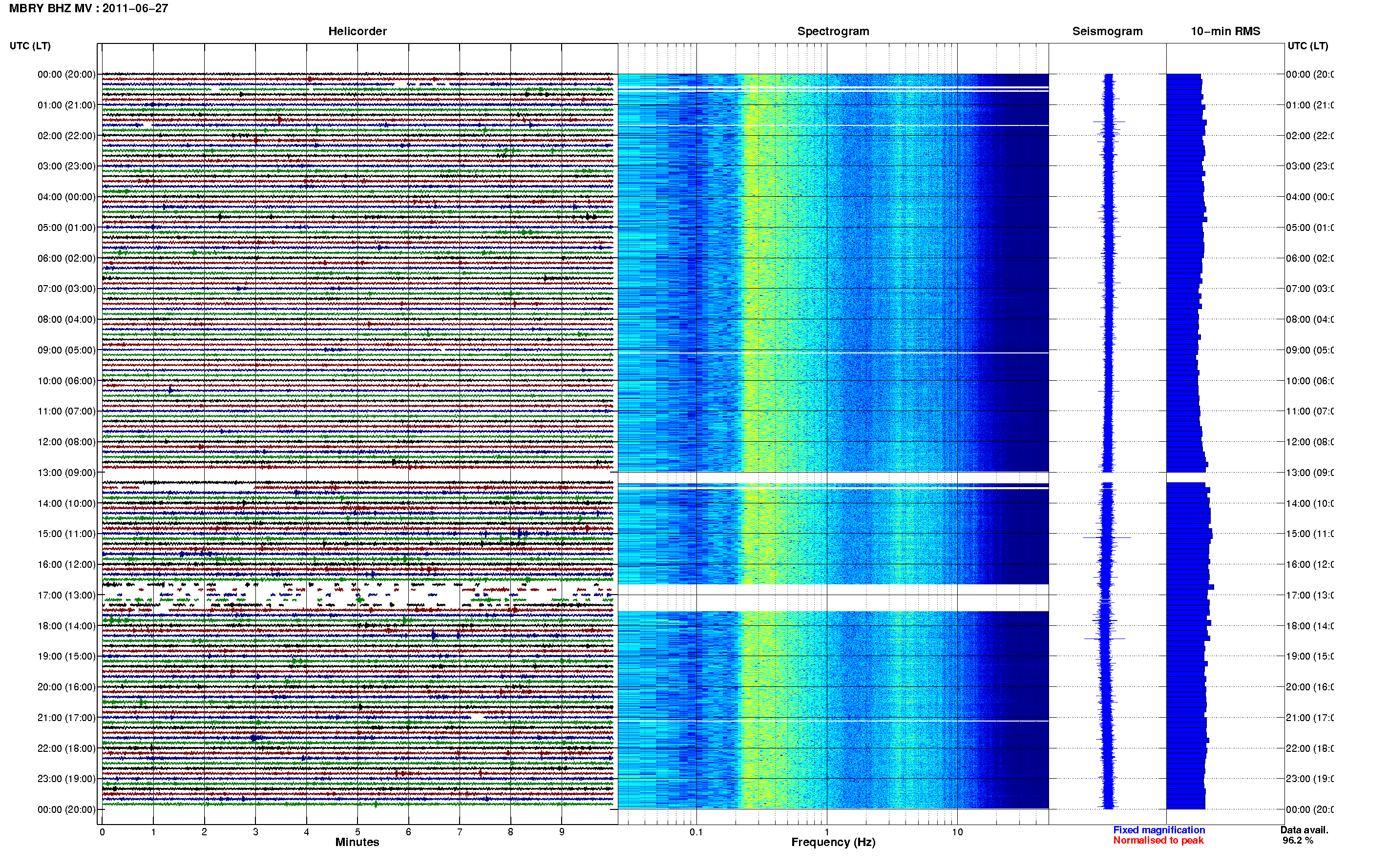
Task: Click right time label at the 19:00 row
Action: [1309, 656]
